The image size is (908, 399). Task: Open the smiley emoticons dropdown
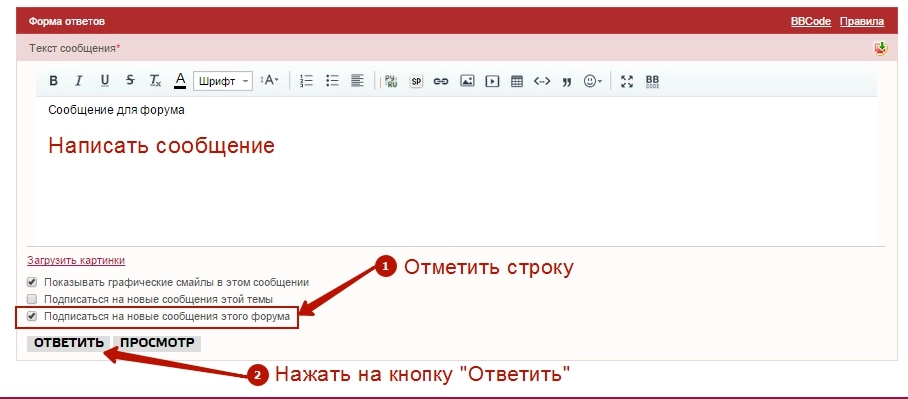coord(593,81)
